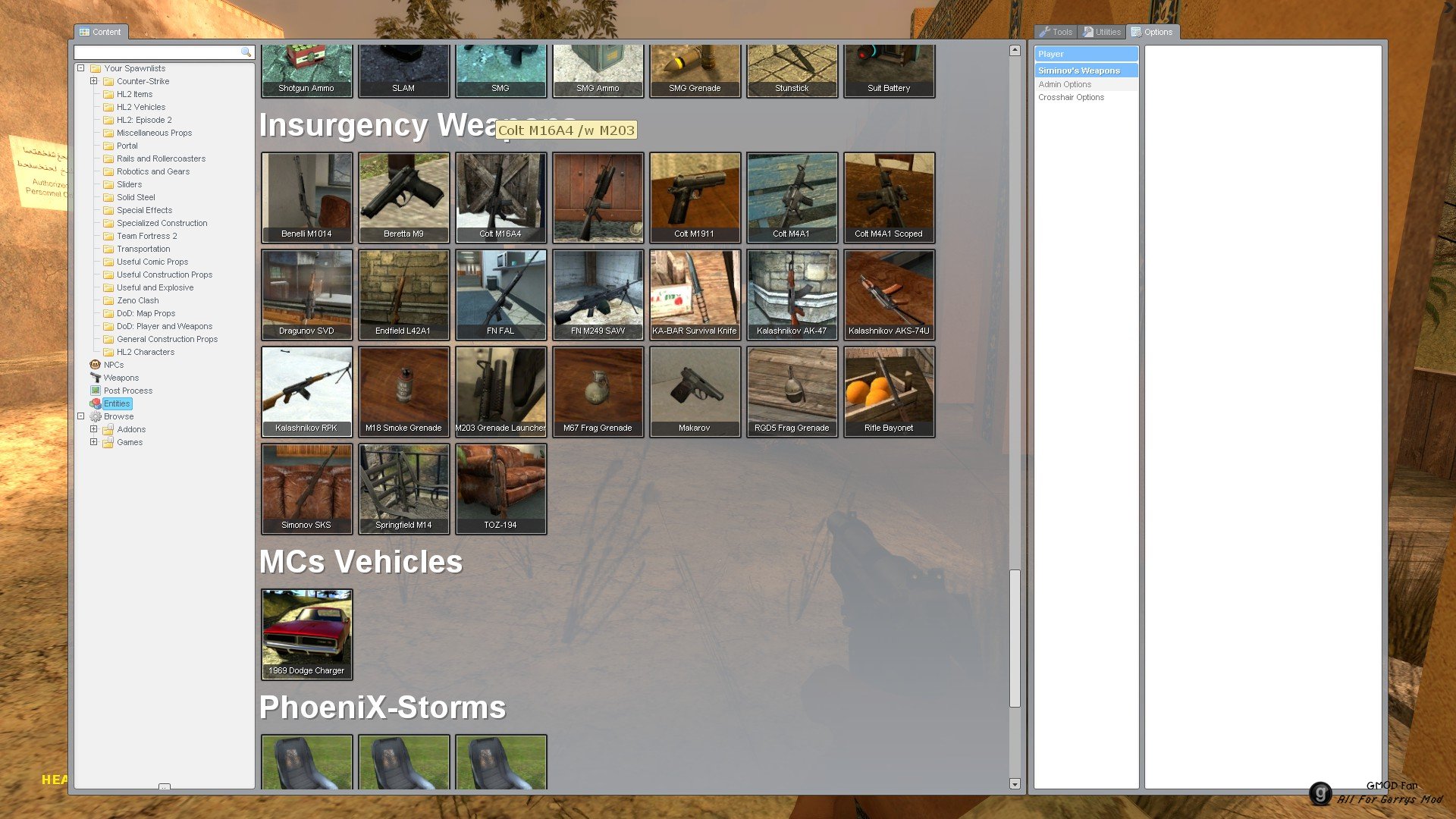Spawn the 1969 Dodge Charger vehicle
Viewport: 1456px width, 819px height.
[306, 634]
